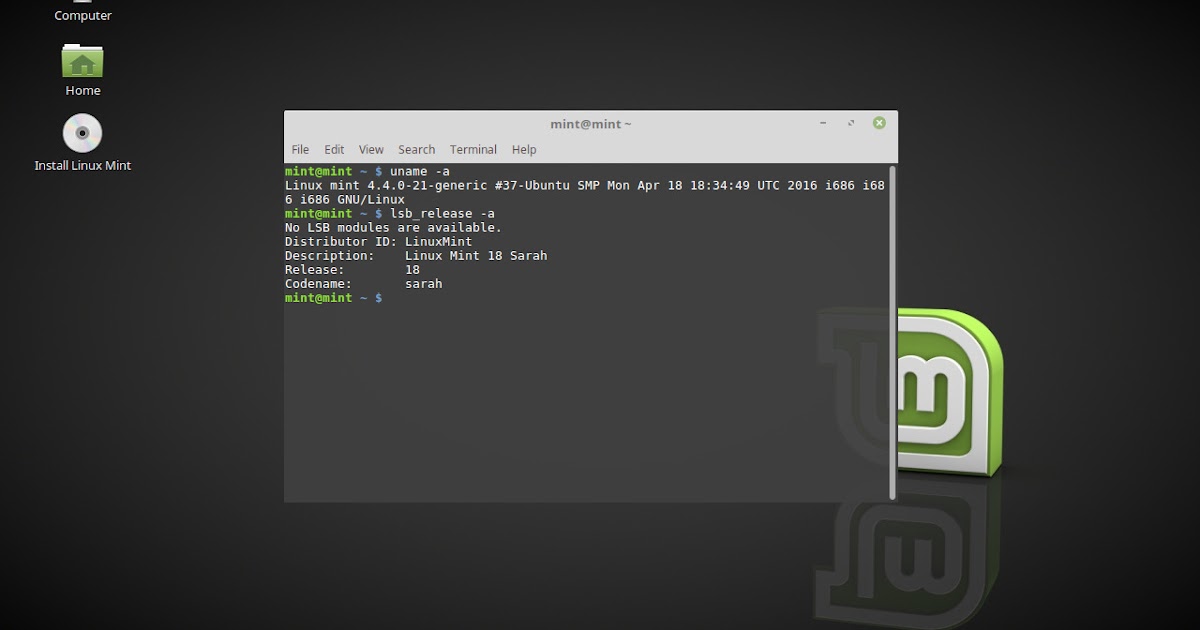Open the Edit menu in the terminal

334,149
